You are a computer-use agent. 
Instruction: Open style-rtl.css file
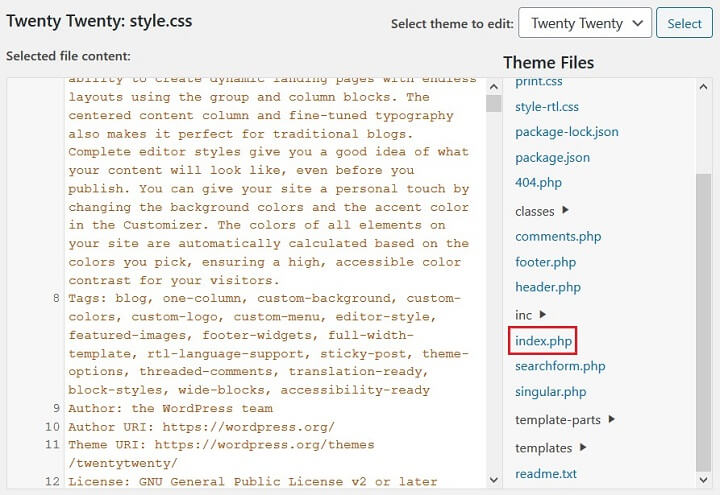(546, 107)
